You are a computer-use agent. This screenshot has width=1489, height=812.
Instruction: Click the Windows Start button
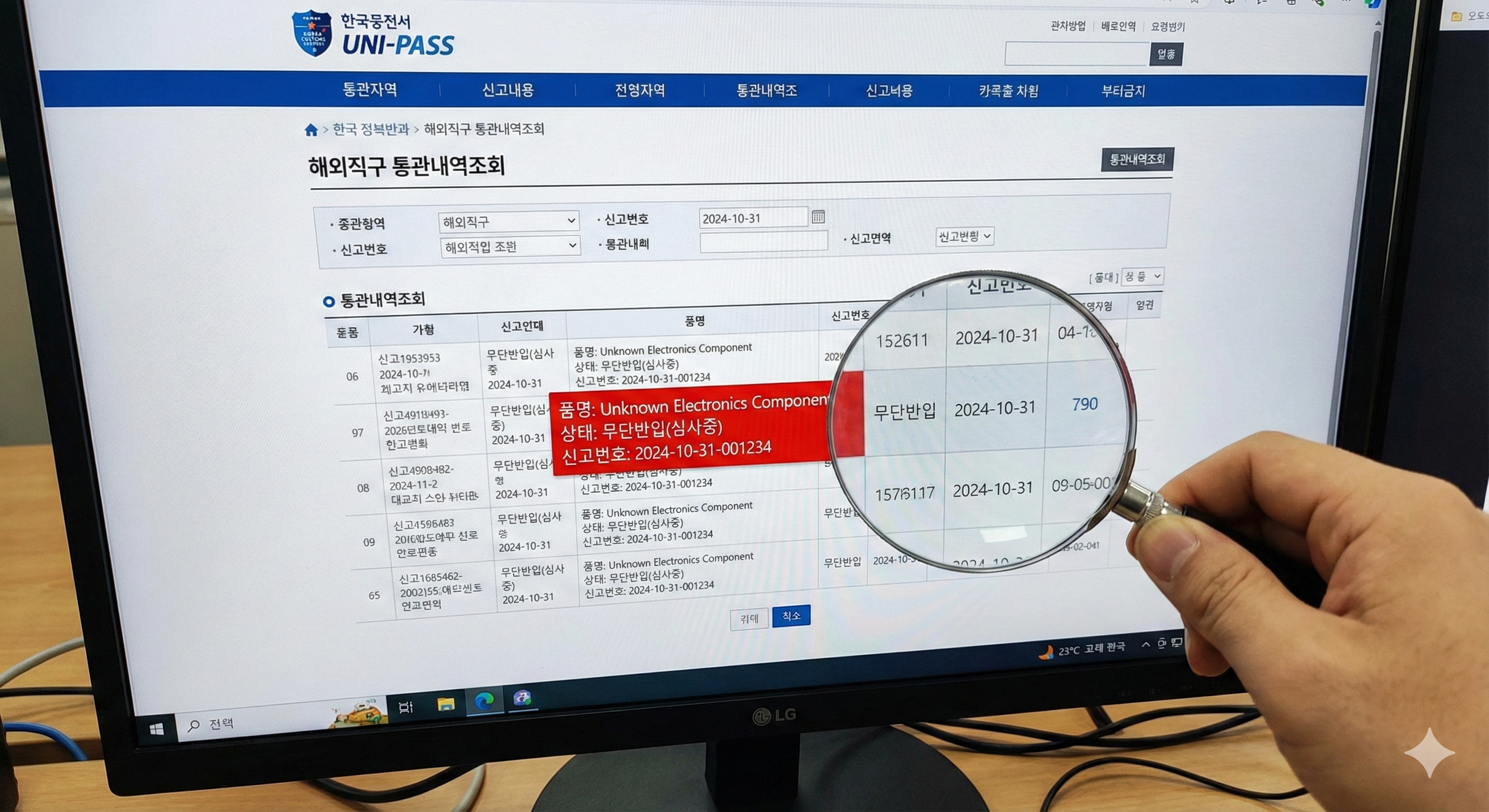pyautogui.click(x=156, y=730)
